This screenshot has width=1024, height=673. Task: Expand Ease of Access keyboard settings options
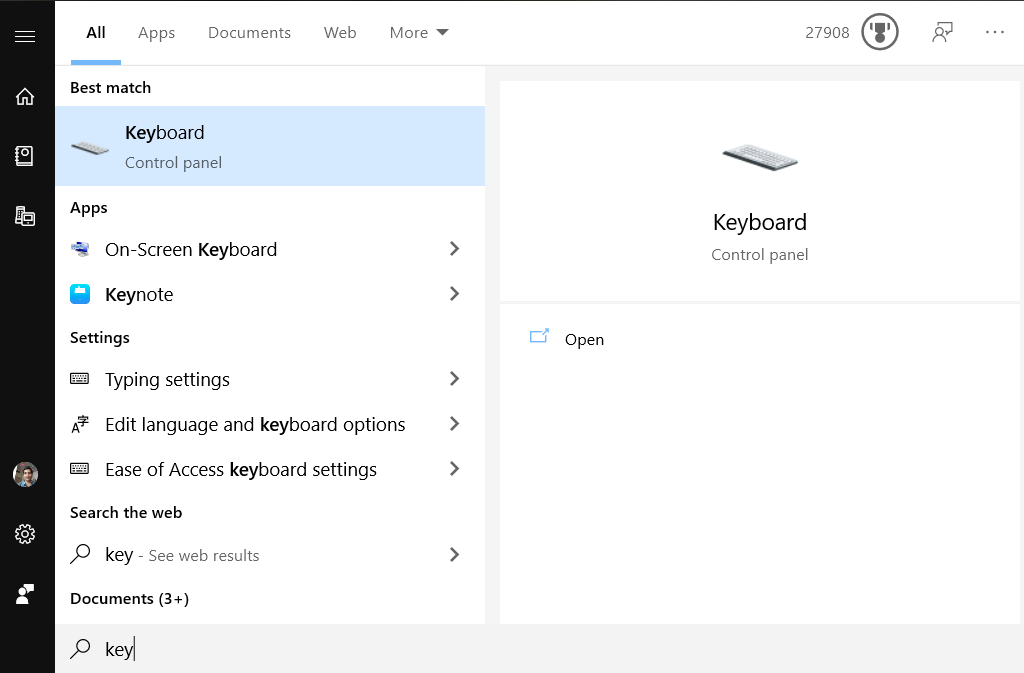coord(454,469)
